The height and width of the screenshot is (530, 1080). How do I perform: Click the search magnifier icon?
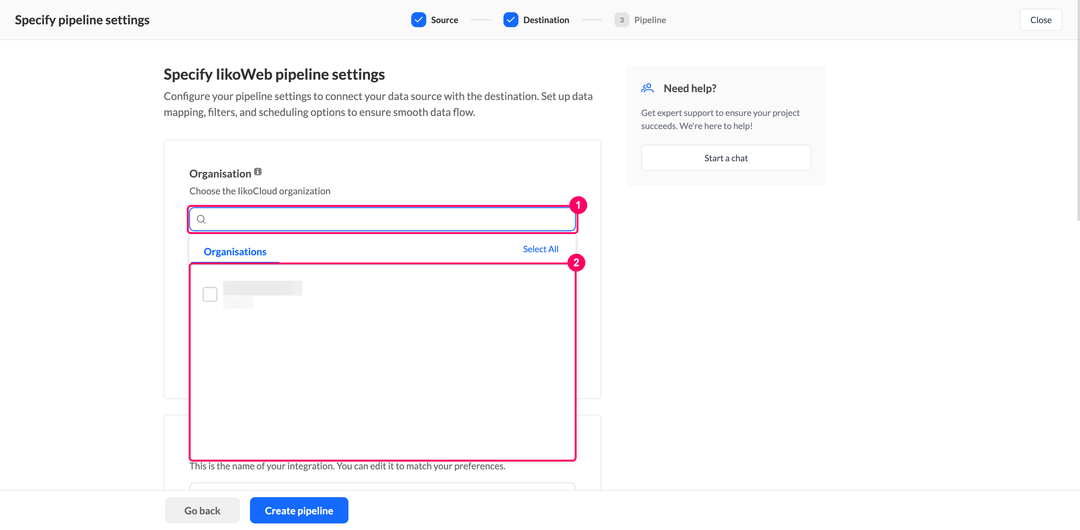click(202, 219)
